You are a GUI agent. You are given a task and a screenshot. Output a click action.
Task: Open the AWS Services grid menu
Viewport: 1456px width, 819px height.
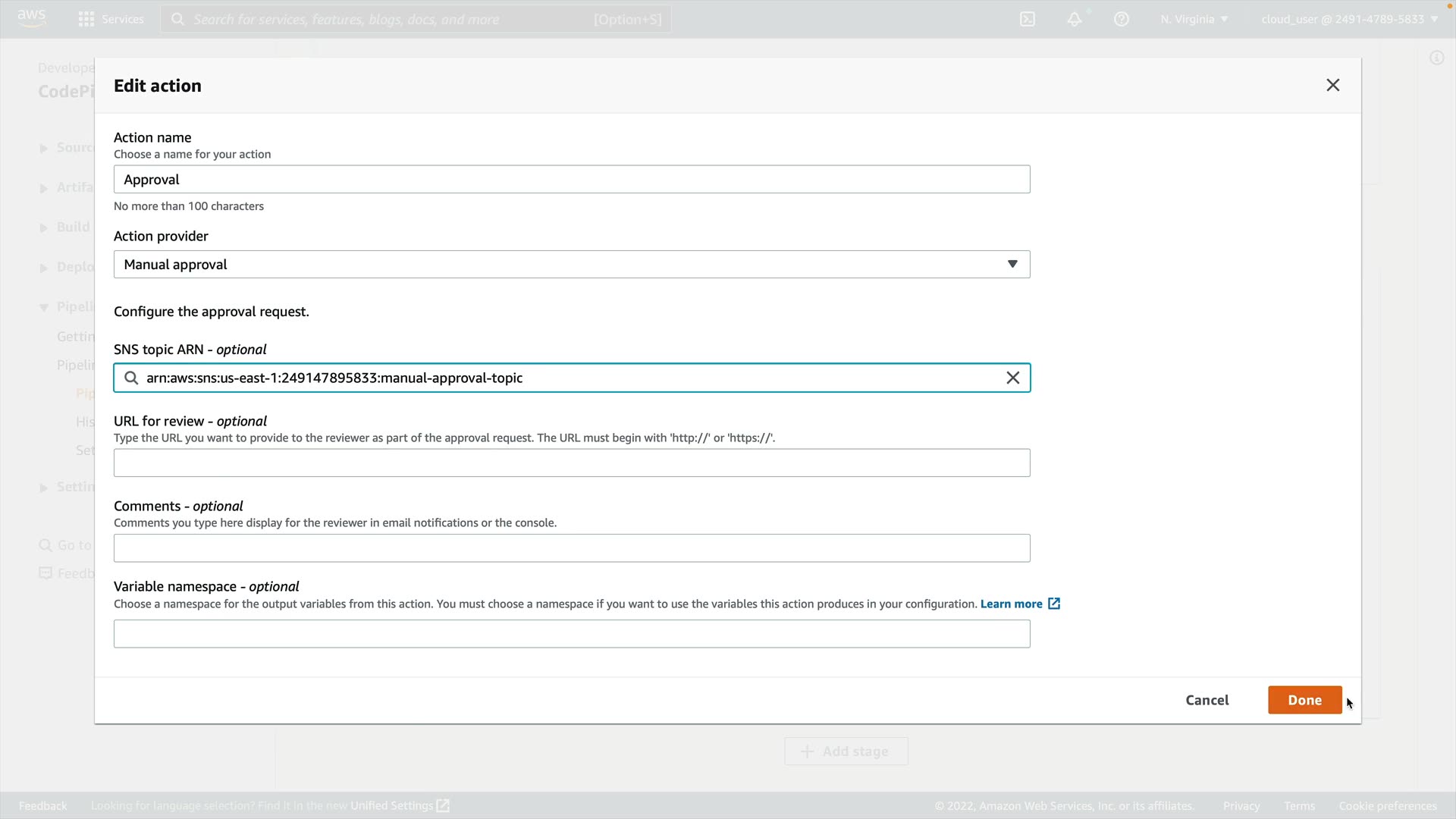click(x=111, y=19)
